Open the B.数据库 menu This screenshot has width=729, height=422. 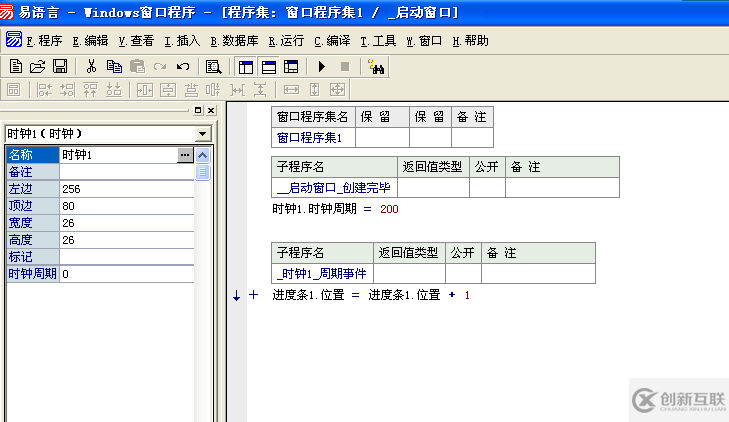pos(234,41)
